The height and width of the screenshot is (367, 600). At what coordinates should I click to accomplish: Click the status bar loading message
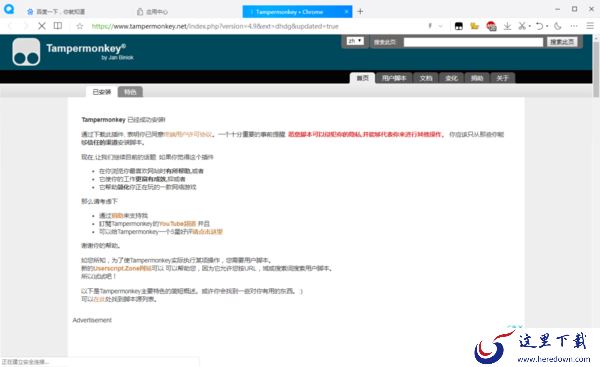coord(25,362)
